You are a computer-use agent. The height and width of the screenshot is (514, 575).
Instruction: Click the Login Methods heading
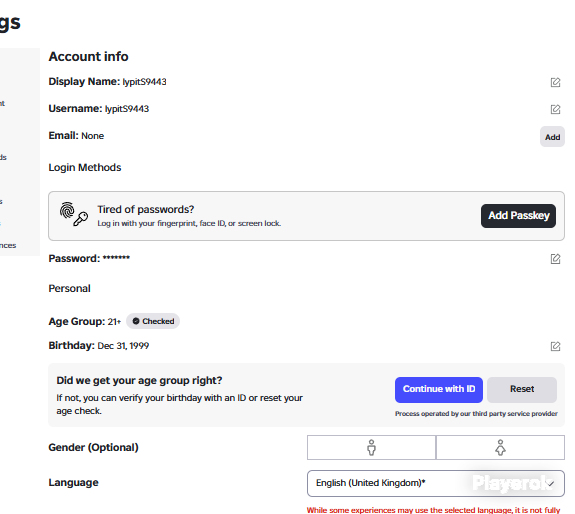tap(85, 168)
